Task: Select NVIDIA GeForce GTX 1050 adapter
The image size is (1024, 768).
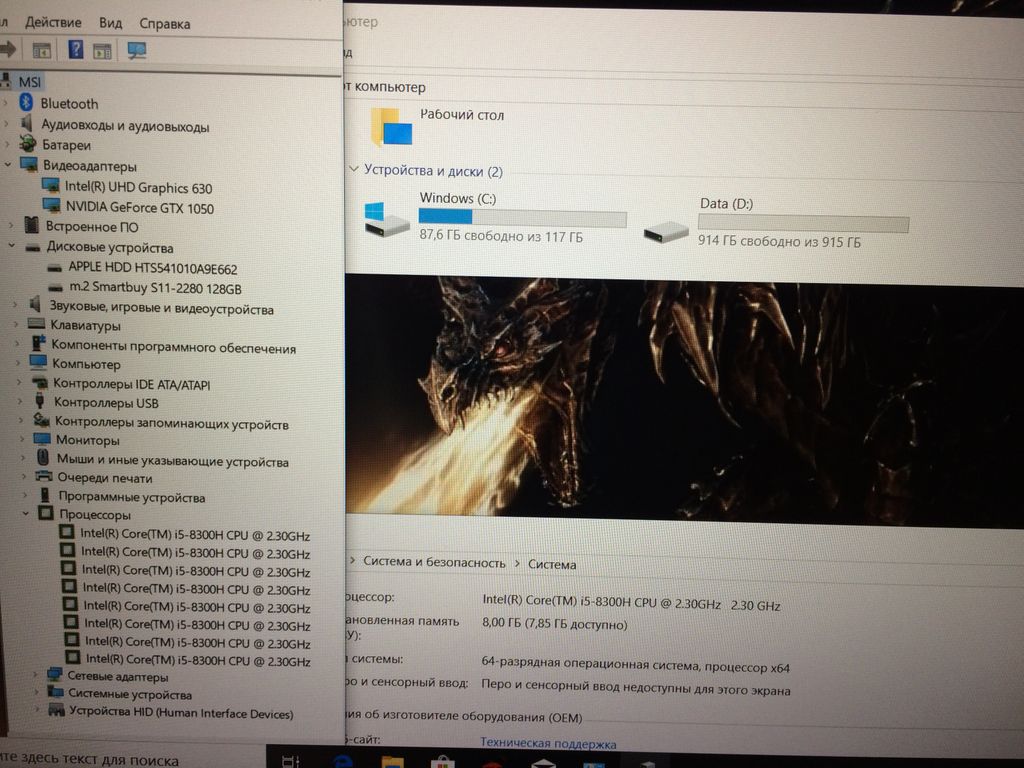Action: (139, 208)
